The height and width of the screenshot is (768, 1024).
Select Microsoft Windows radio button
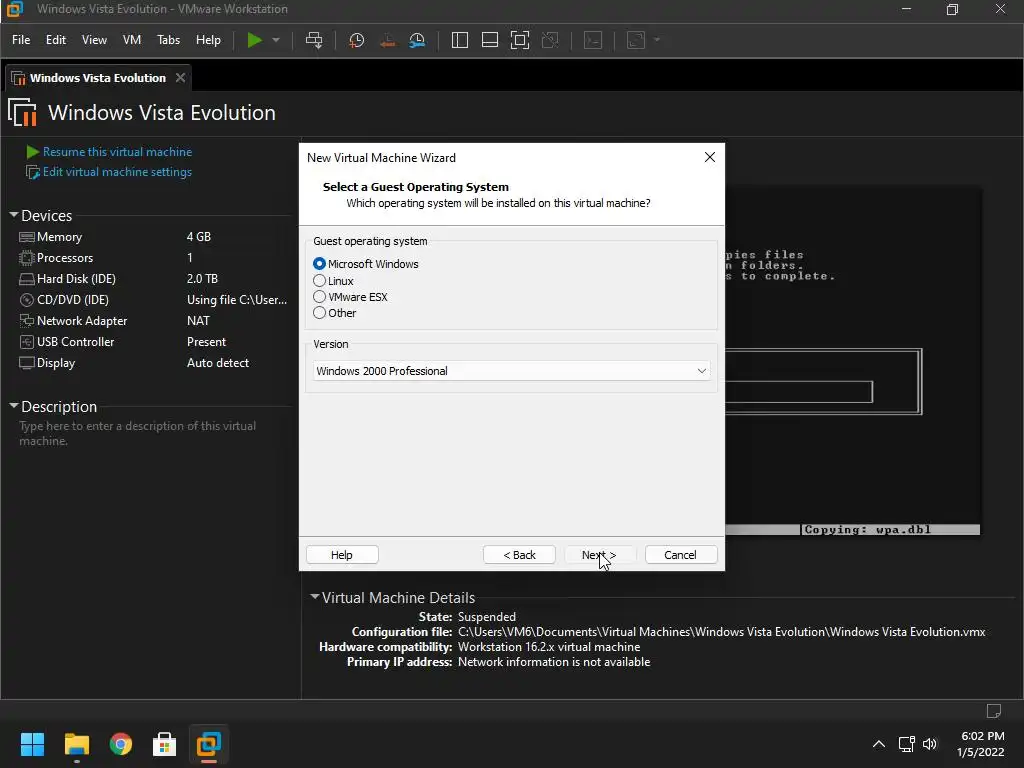[x=319, y=264]
